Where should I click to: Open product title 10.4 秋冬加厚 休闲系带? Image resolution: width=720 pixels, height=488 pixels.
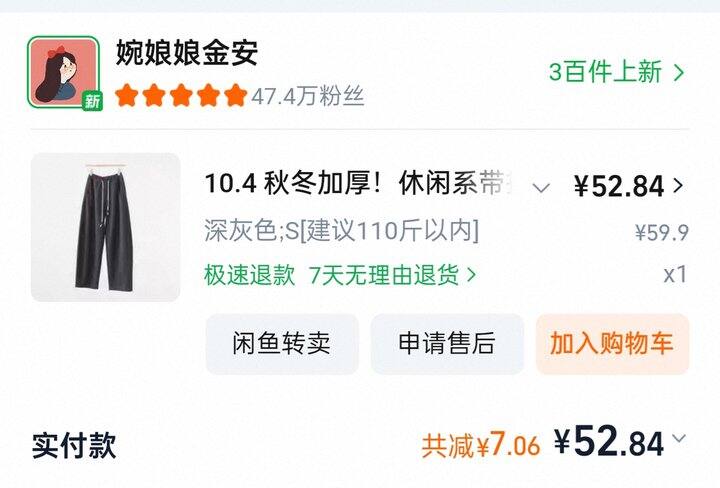(x=359, y=184)
